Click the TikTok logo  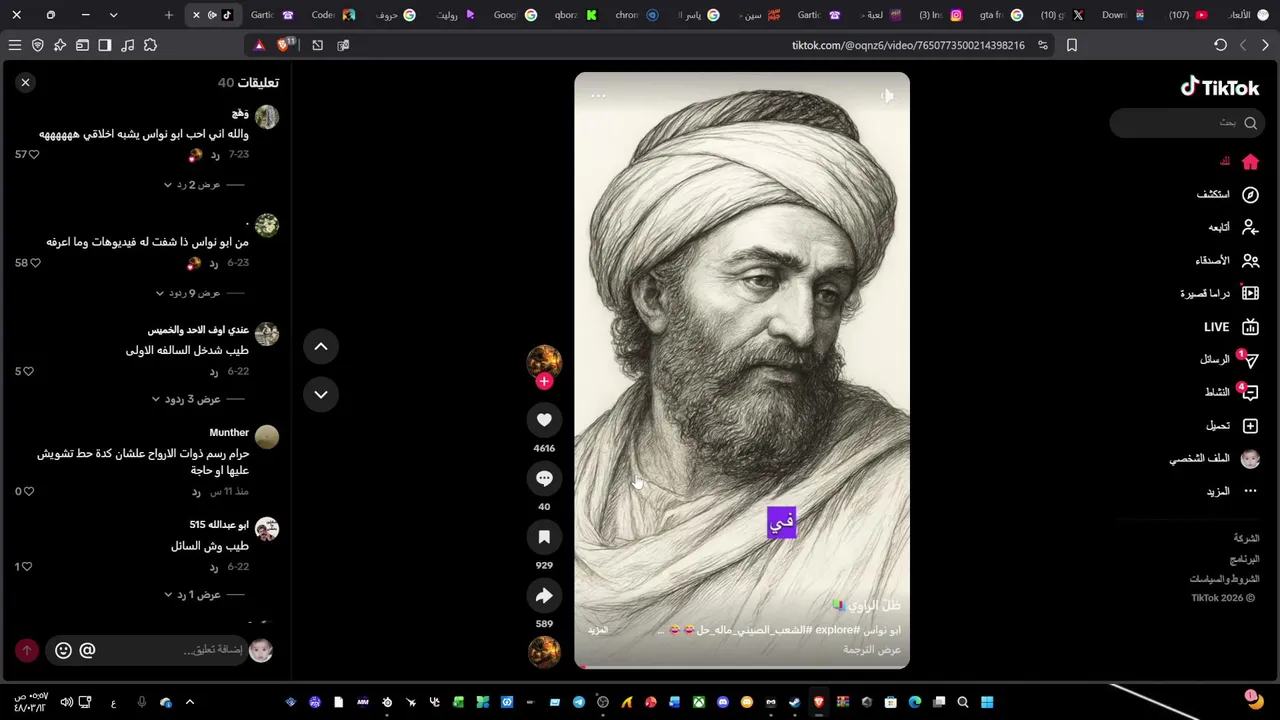click(1219, 87)
